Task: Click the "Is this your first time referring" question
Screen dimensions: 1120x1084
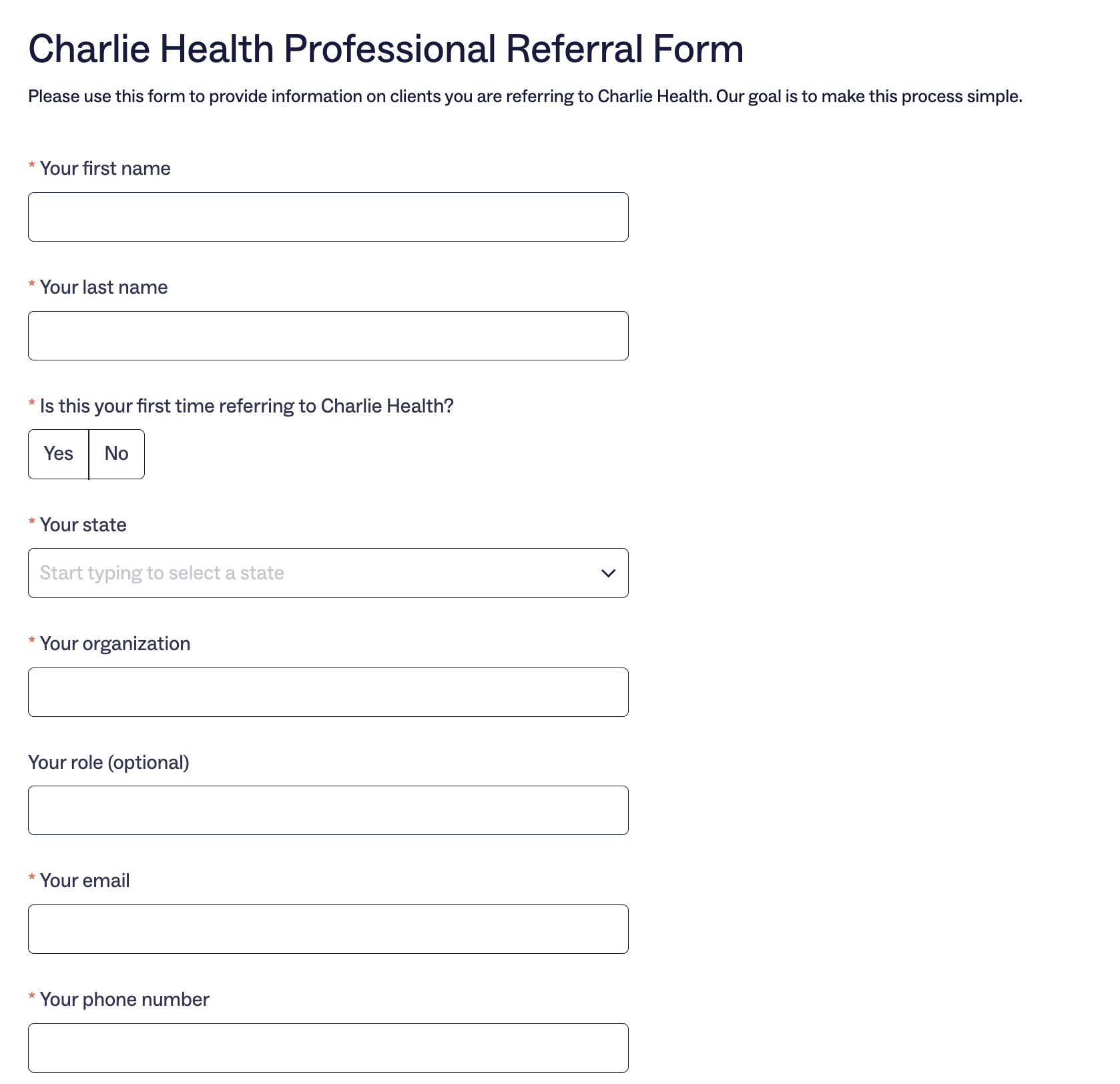Action: pos(246,405)
